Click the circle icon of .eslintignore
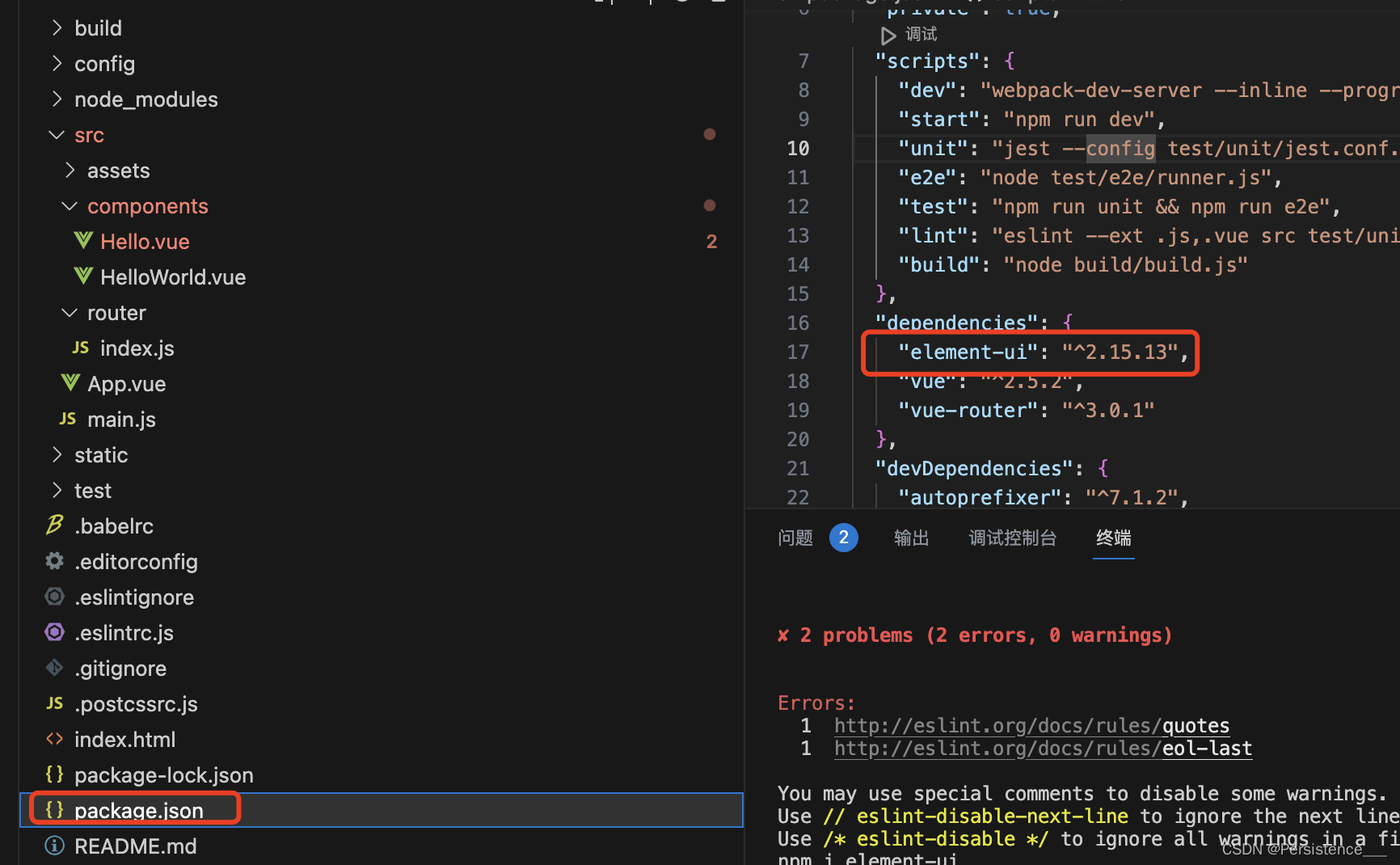 [x=54, y=597]
